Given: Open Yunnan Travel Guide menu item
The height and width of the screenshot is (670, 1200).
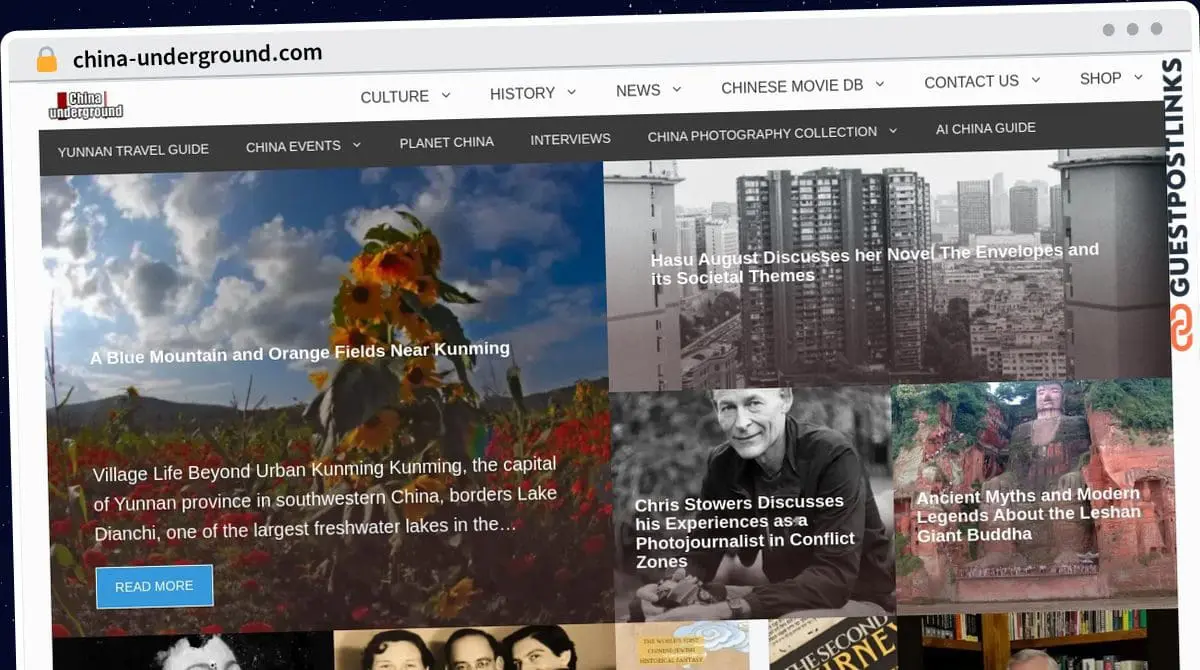Looking at the screenshot, I should [x=133, y=150].
